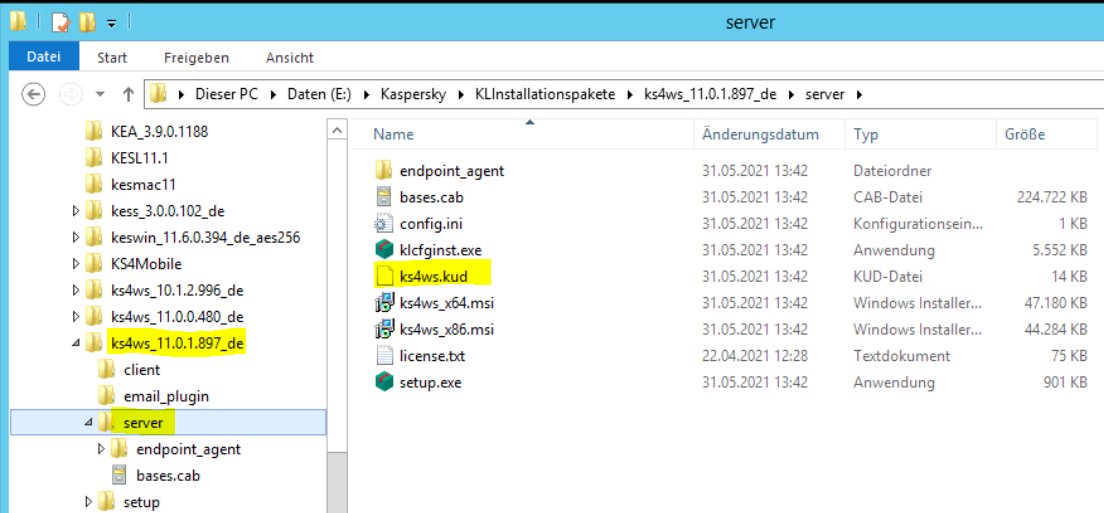Expand the keswin_11.6.0.394_de_aes256 tree node
Screen dimensions: 1104x513
[x=76, y=237]
